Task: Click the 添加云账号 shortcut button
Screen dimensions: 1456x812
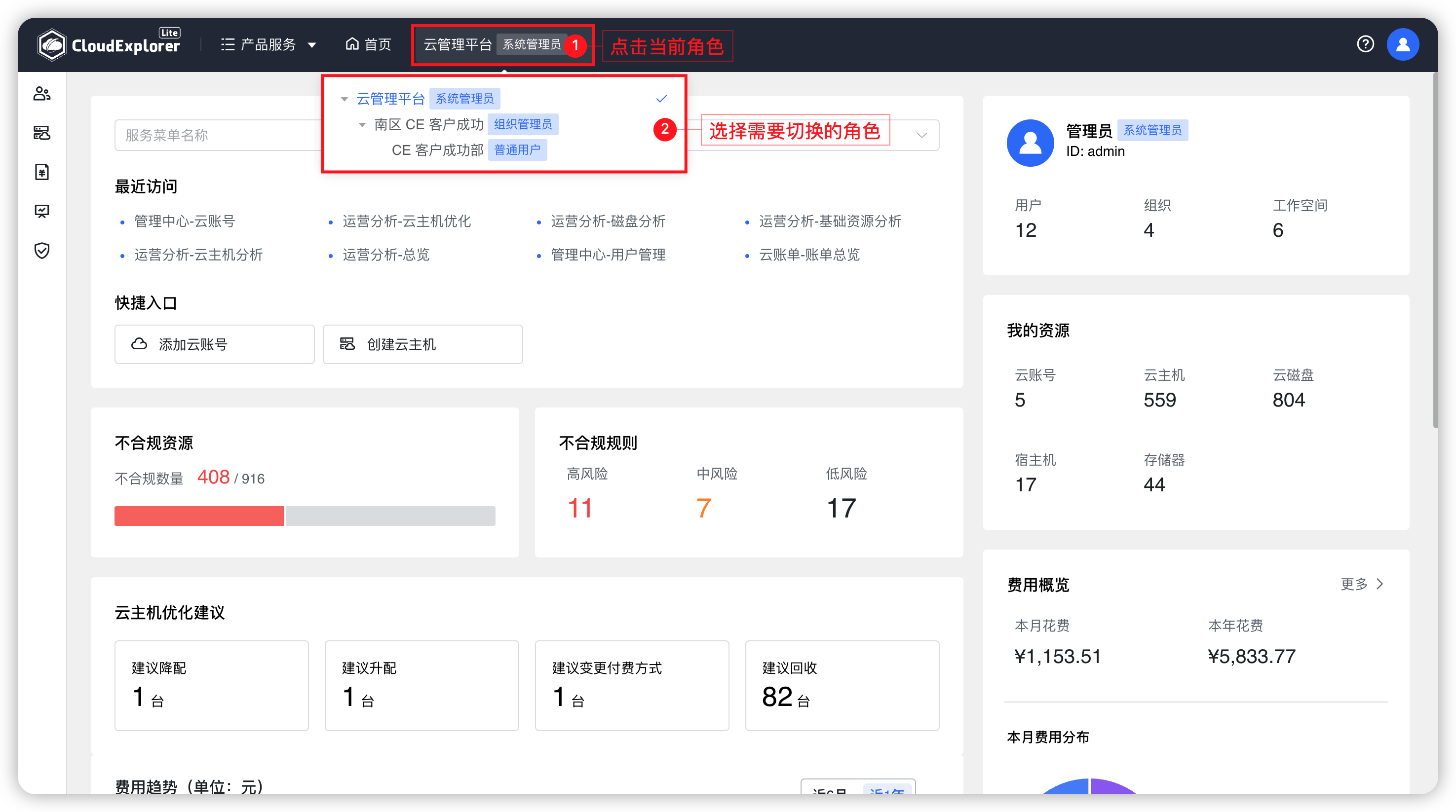Action: pos(214,344)
